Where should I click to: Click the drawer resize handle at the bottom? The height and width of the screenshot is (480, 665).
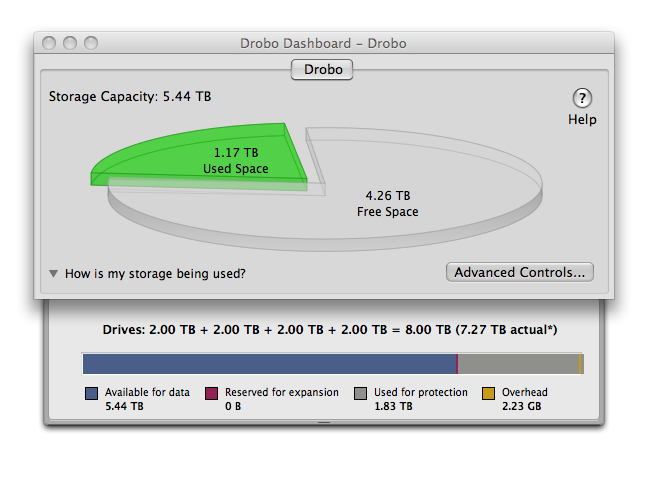pos(323,423)
